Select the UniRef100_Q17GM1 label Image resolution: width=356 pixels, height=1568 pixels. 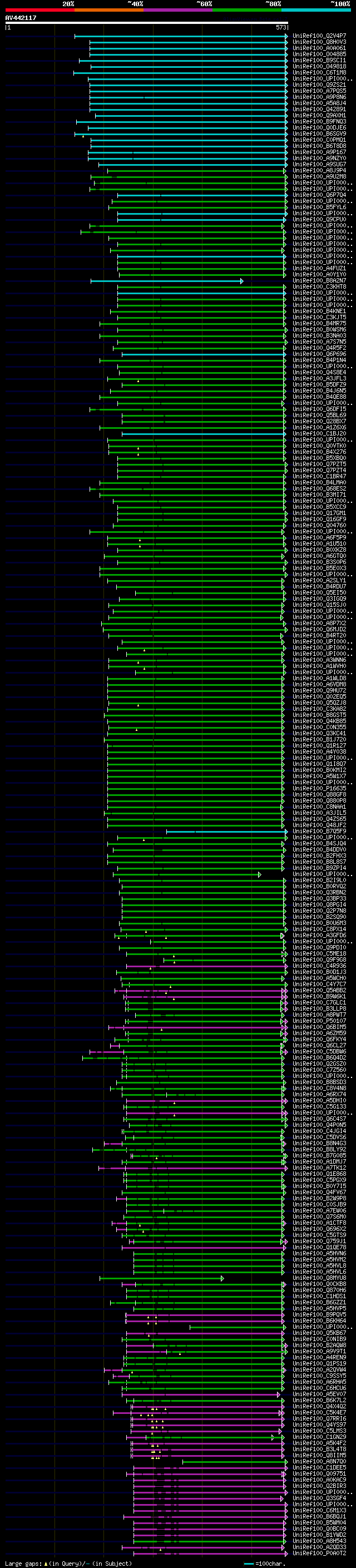pos(319,513)
